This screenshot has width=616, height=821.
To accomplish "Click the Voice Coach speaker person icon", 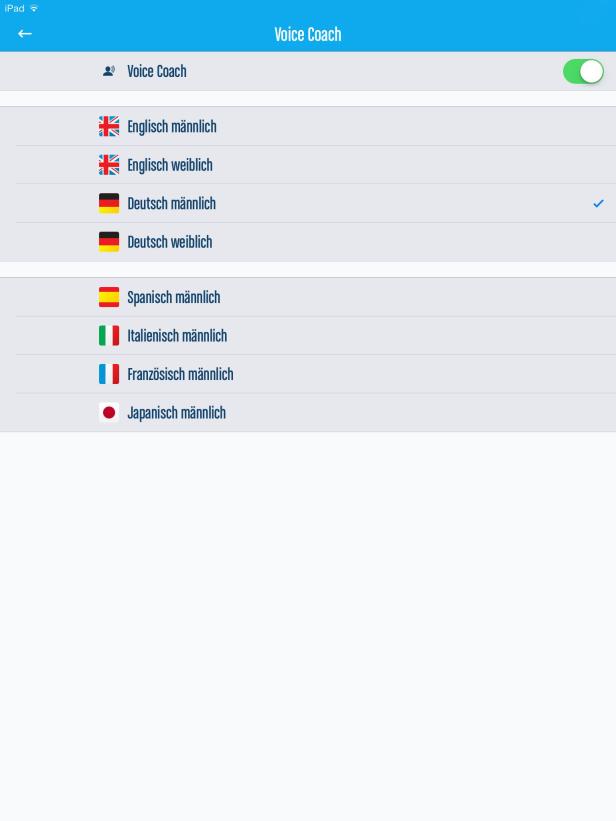I will (108, 71).
